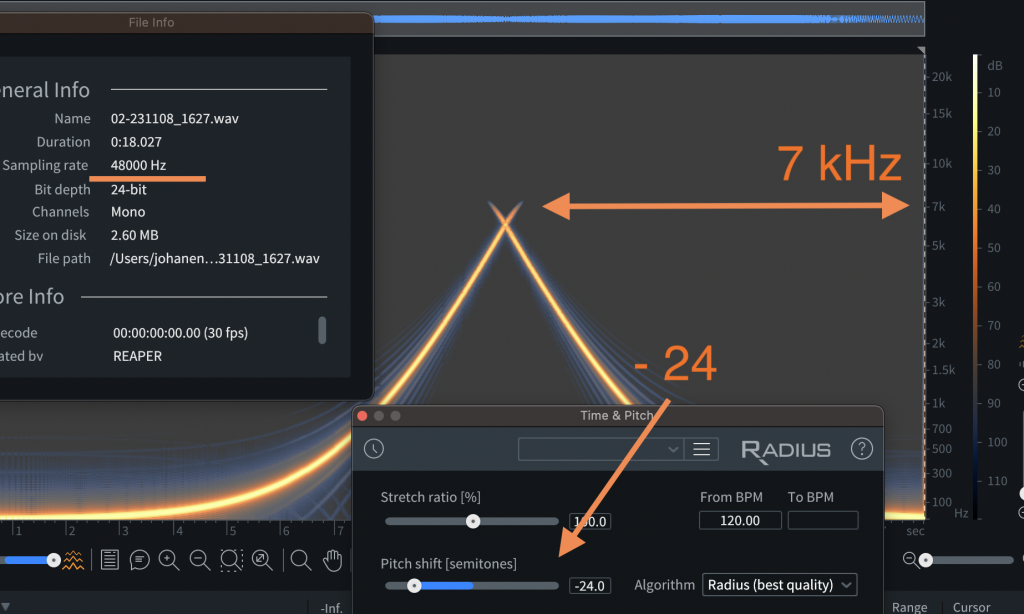
Task: Click the empty To BPM field
Action: tap(822, 520)
